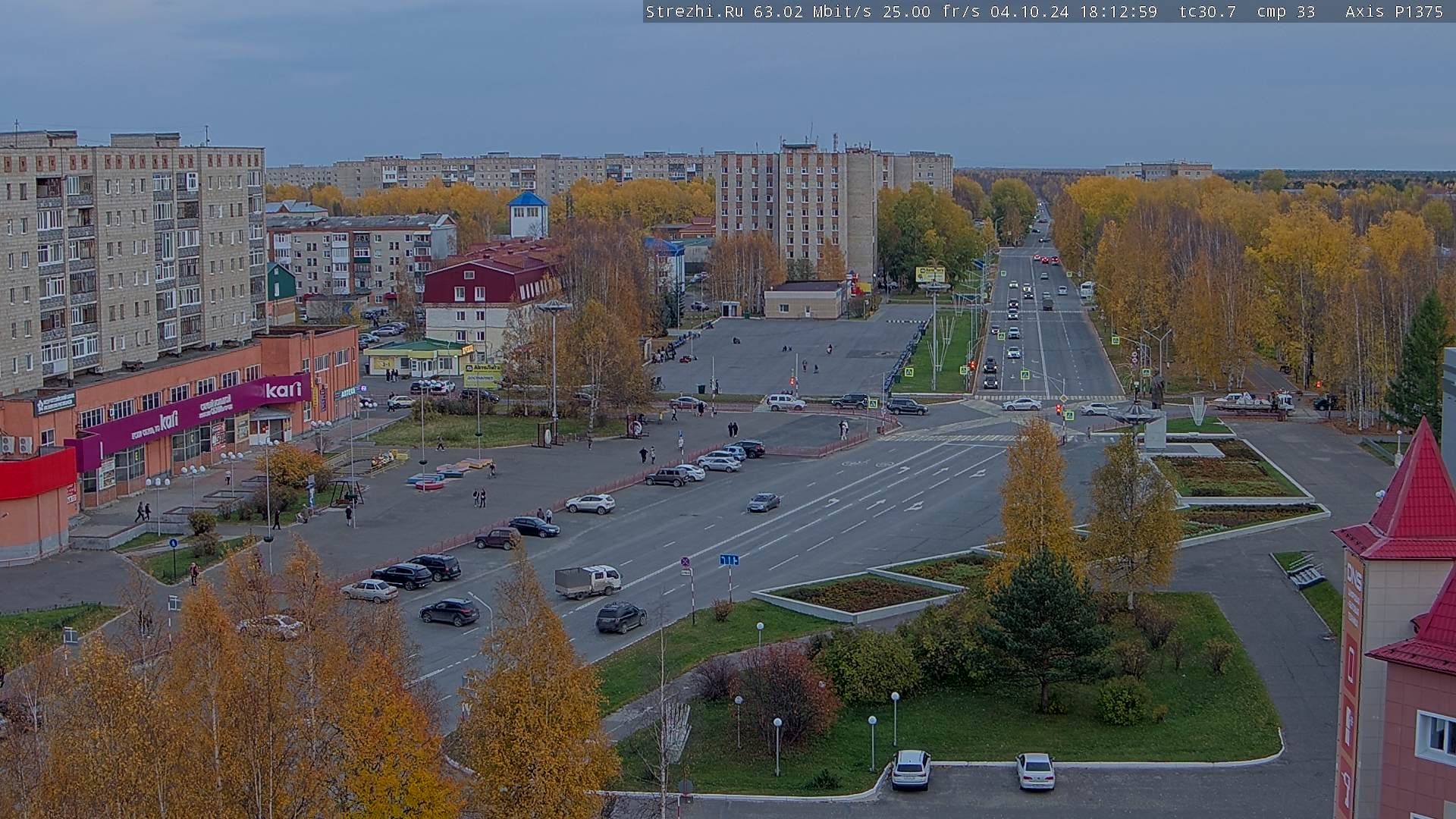Click the large white kari logo sign
This screenshot has width=1456, height=819.
[x=283, y=391]
